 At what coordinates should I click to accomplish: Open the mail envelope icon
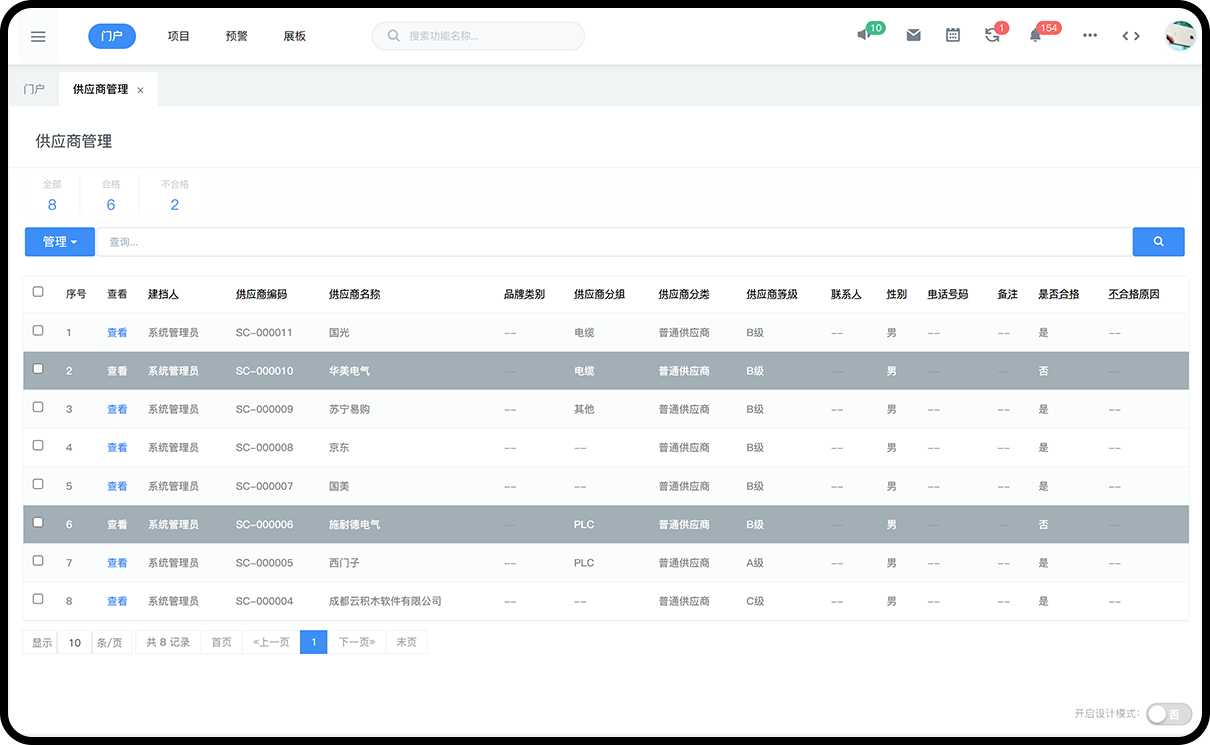[913, 35]
